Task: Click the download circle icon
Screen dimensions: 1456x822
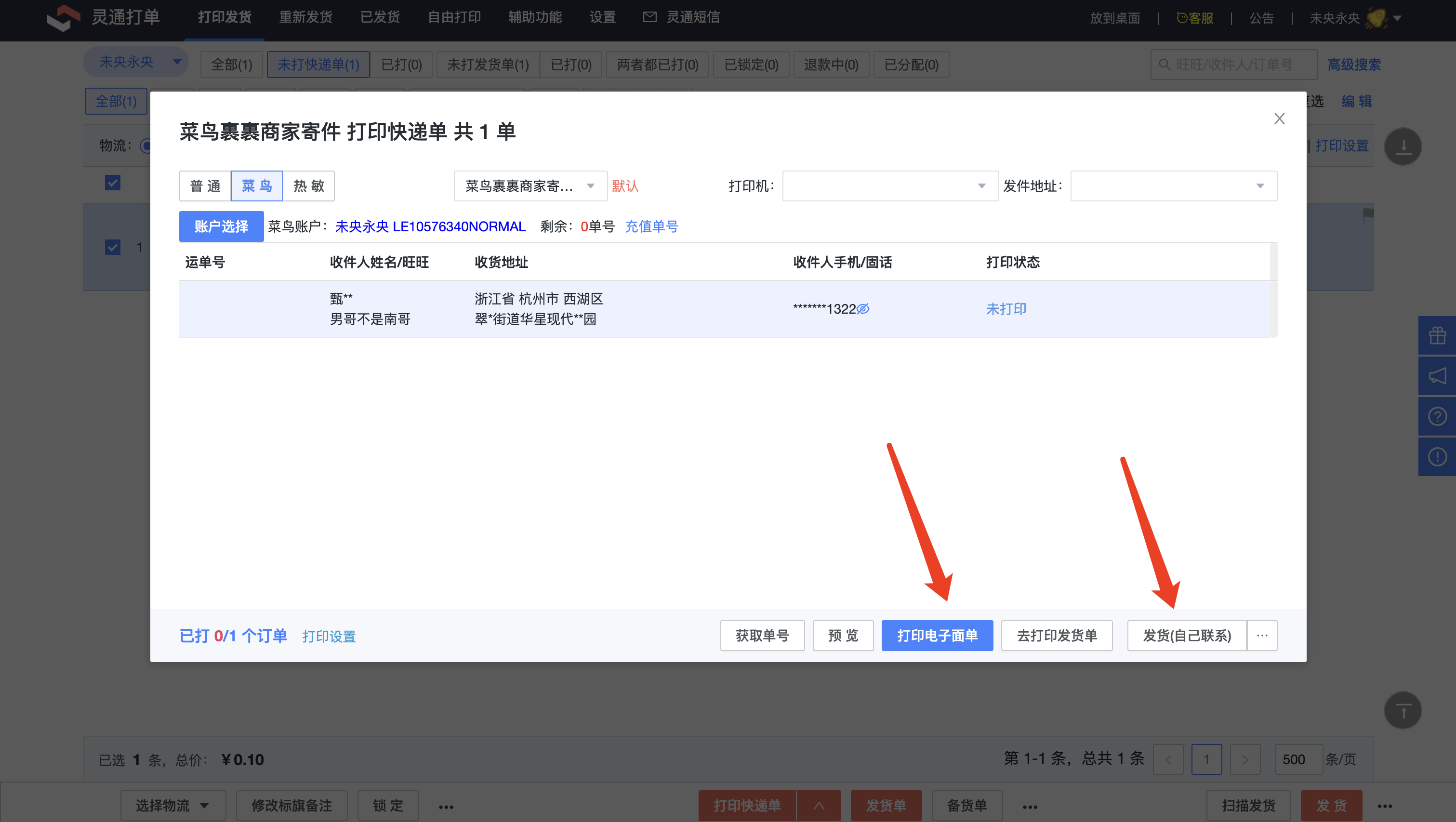Action: click(x=1403, y=146)
